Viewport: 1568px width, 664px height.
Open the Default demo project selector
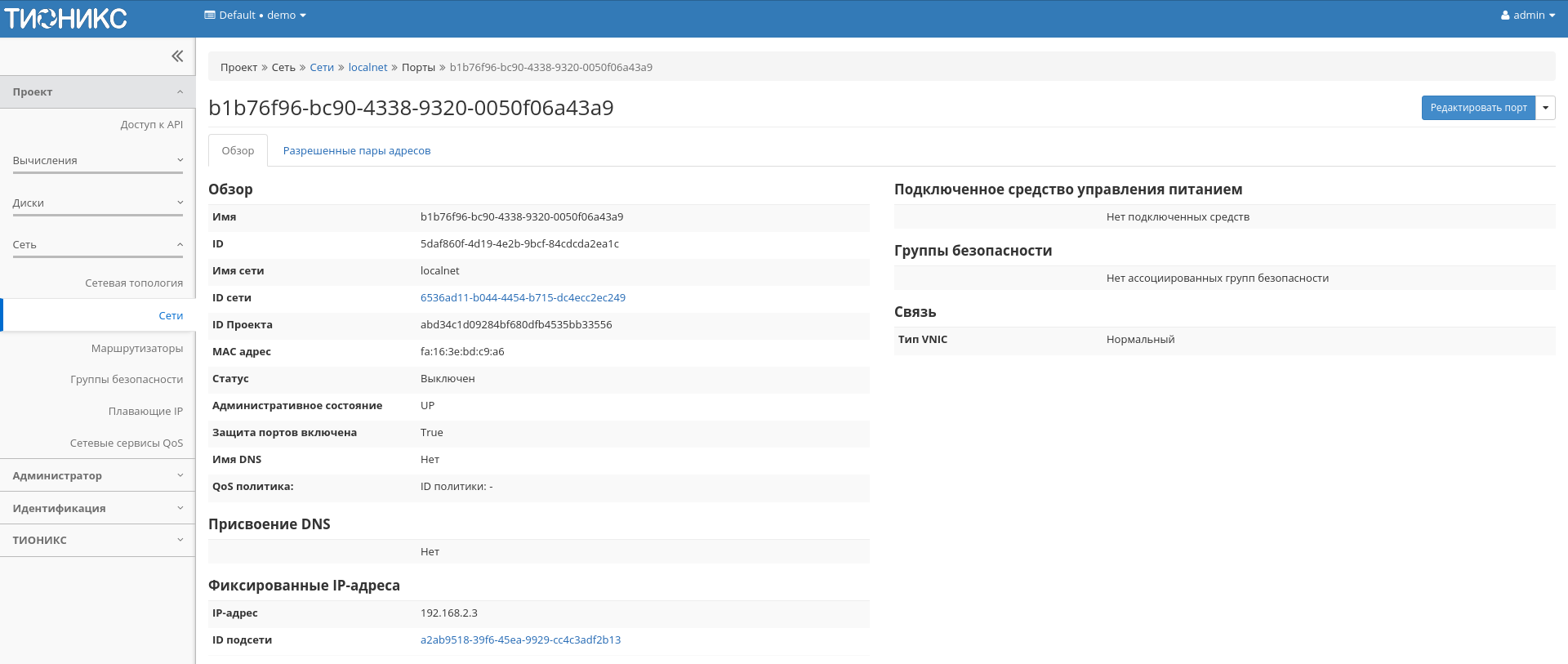(x=255, y=16)
